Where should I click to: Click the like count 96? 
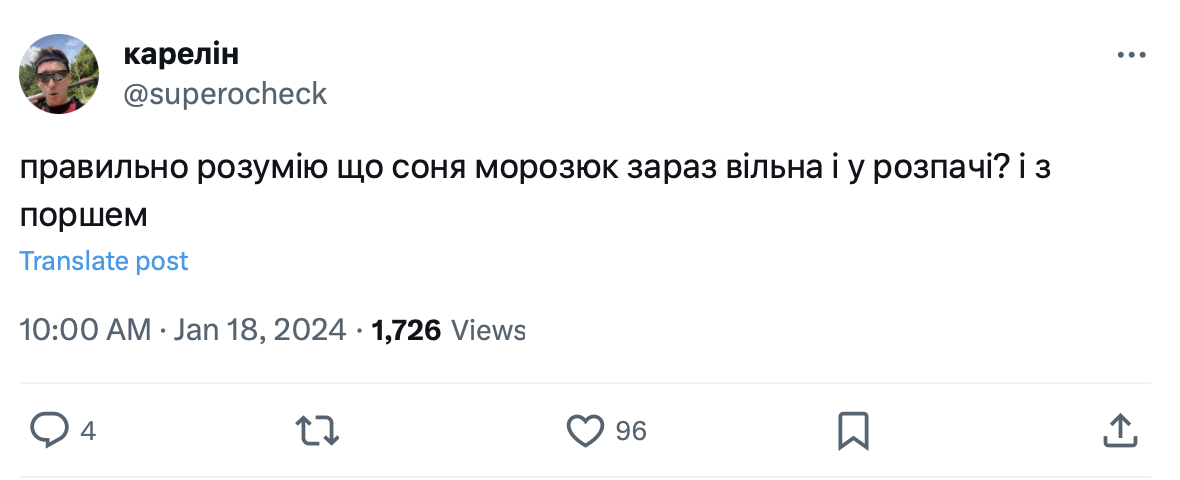pyautogui.click(x=631, y=432)
